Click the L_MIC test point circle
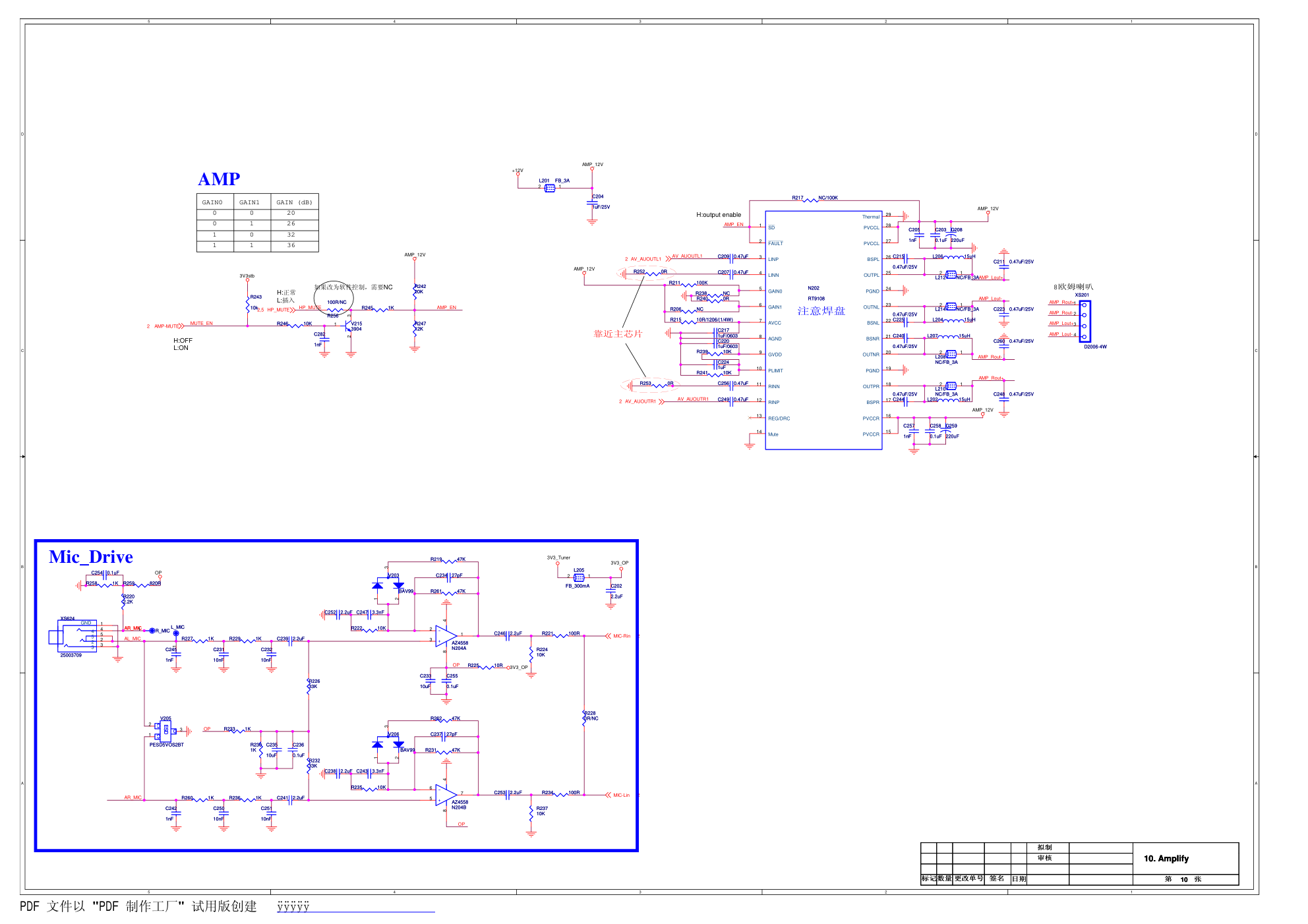 (x=176, y=633)
